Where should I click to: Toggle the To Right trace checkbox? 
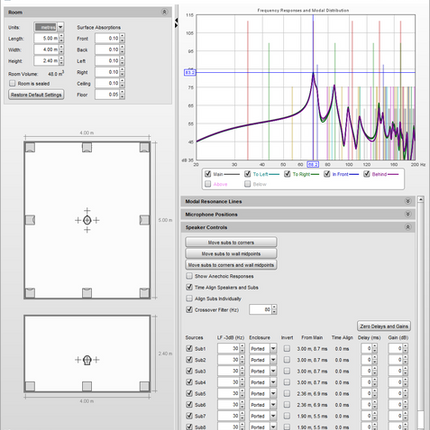click(x=287, y=174)
